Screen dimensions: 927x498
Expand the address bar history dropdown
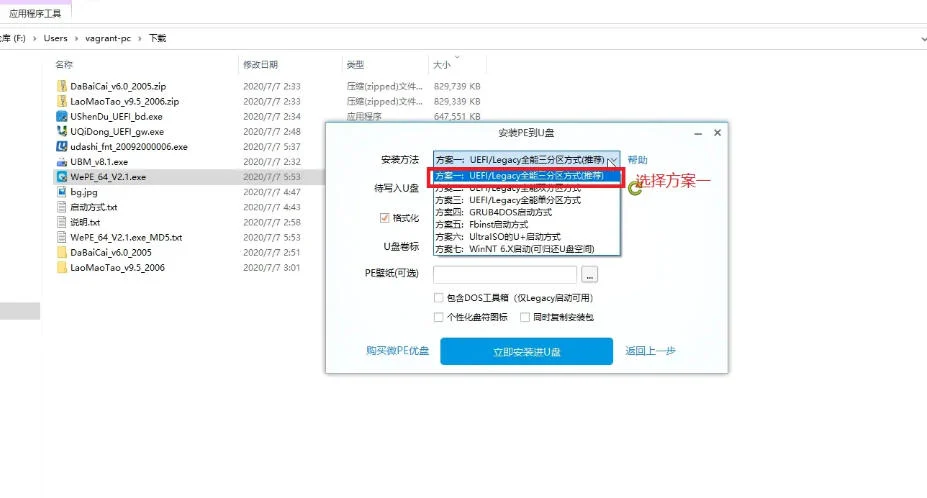point(920,38)
